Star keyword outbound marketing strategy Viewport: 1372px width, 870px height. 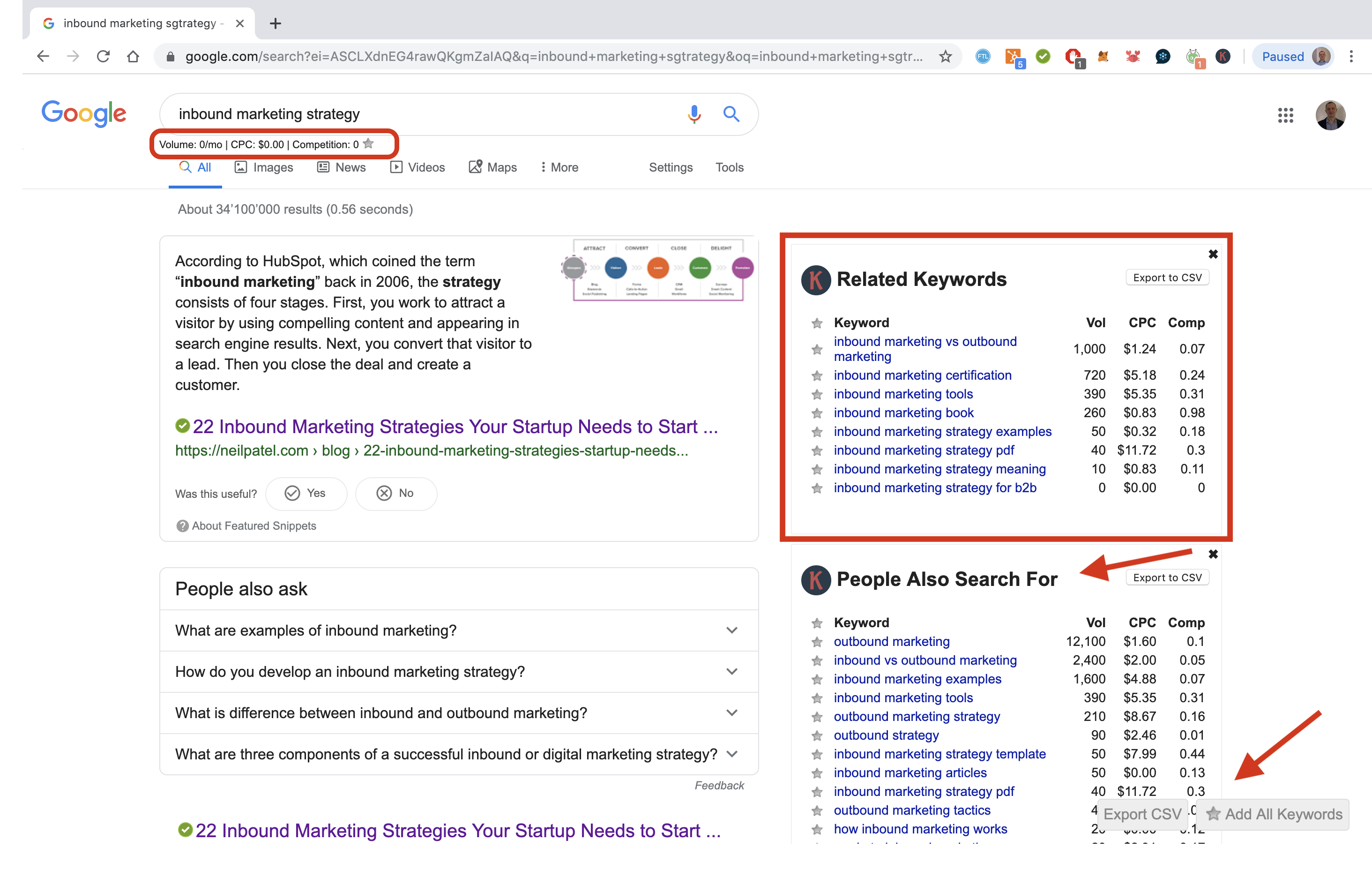tap(816, 717)
